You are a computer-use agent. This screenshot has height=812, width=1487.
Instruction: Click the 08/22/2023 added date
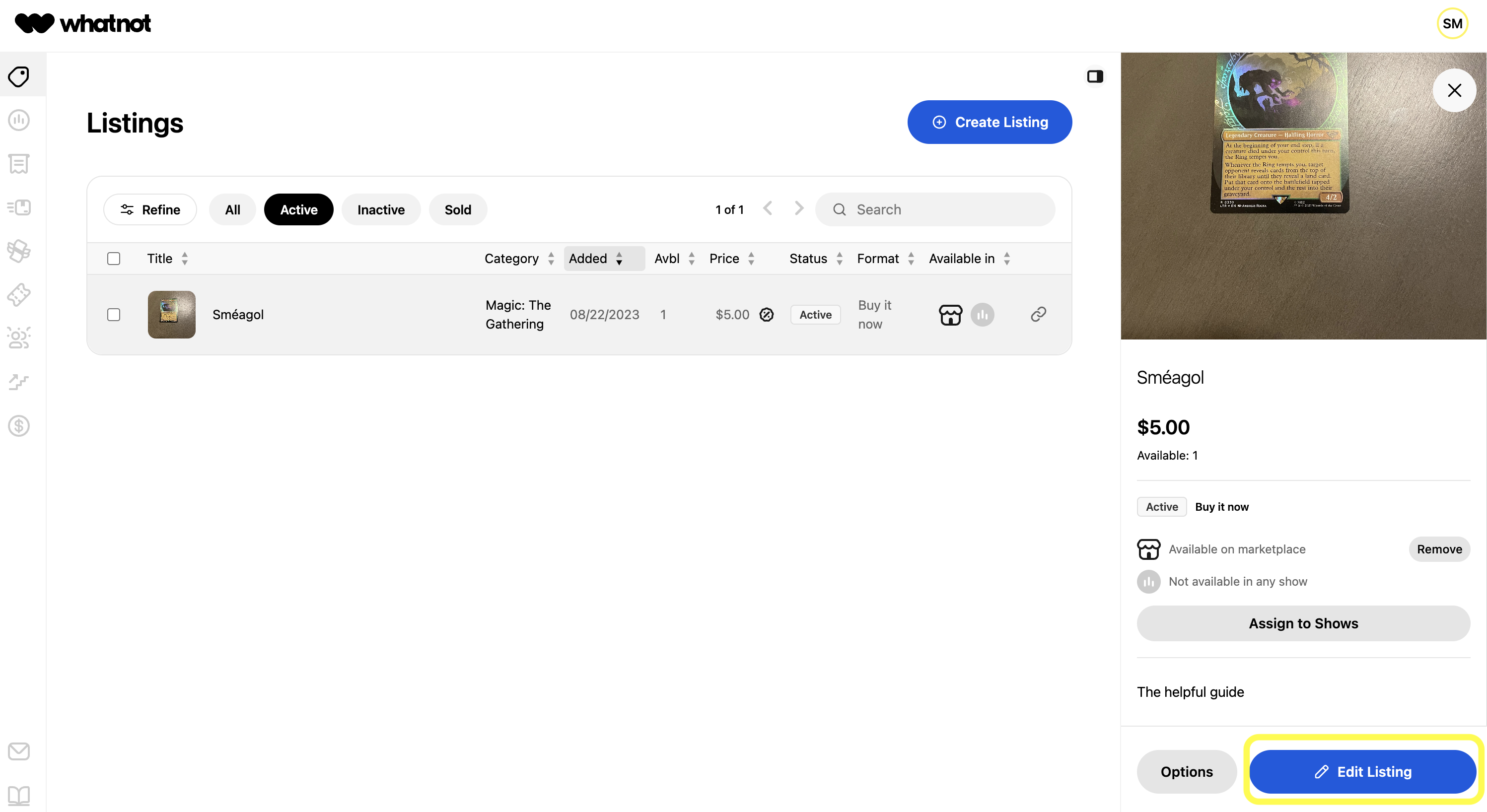pos(604,315)
